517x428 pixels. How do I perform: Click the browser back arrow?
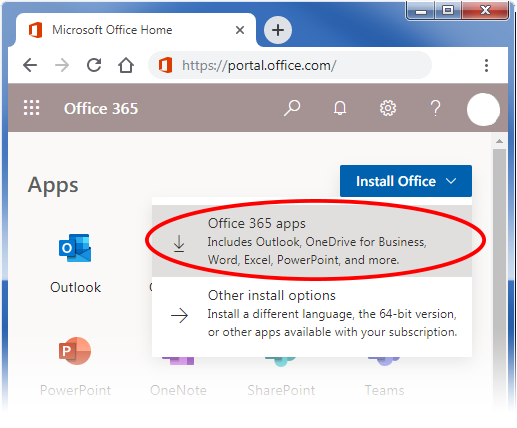(30, 65)
